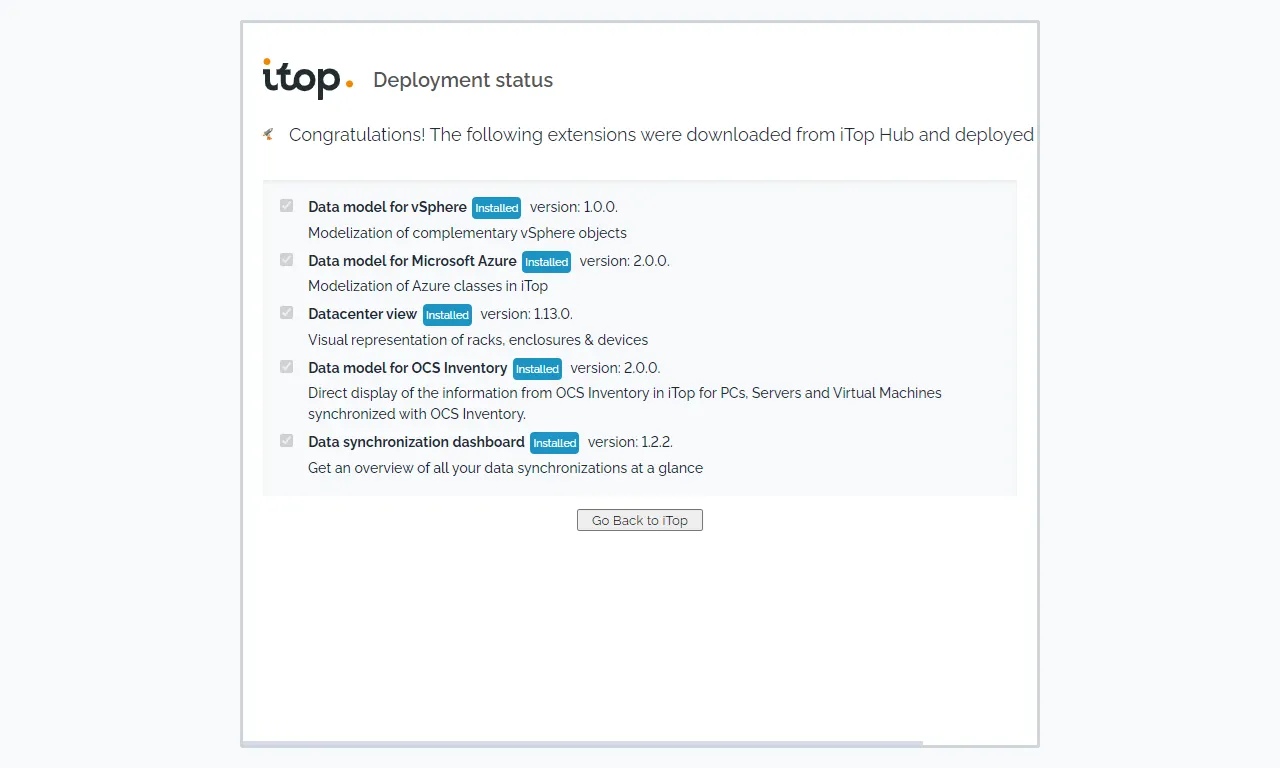This screenshot has width=1280, height=768.
Task: Toggle the Data synchronization dashboard checkbox
Action: click(x=287, y=441)
